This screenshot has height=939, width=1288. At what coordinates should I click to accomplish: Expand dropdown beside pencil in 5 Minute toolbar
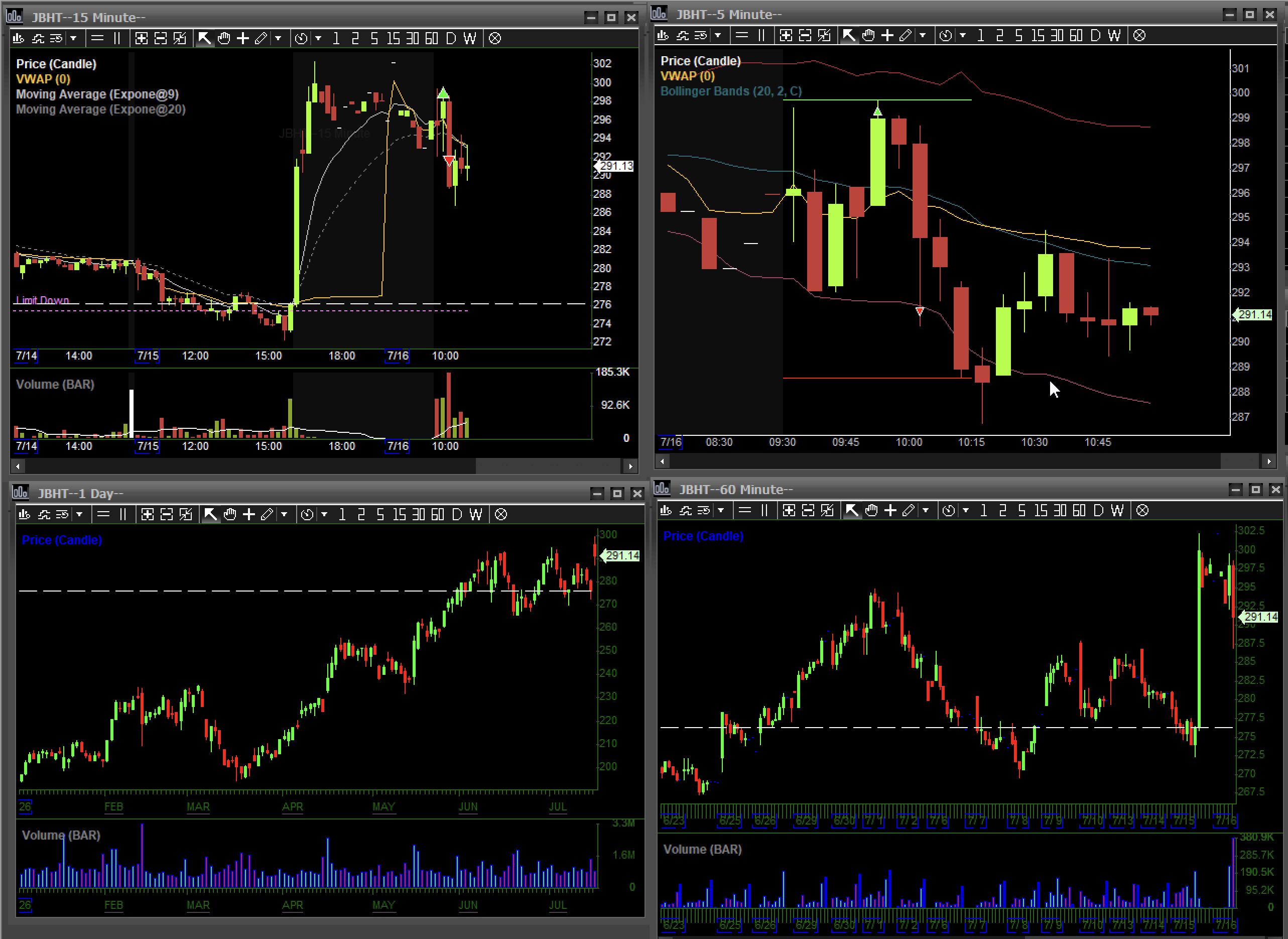tap(922, 36)
